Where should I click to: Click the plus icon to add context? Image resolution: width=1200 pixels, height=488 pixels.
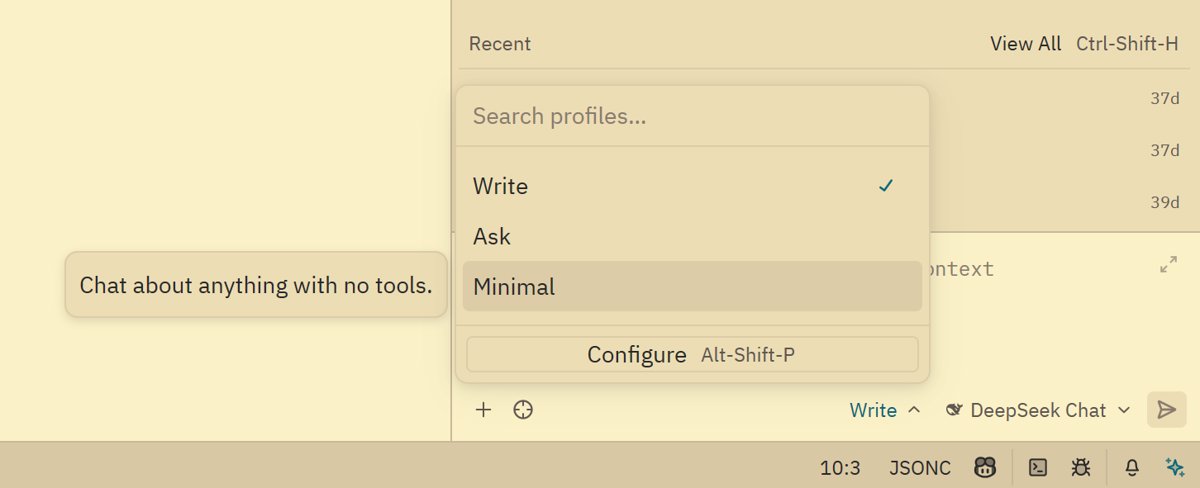(x=483, y=409)
